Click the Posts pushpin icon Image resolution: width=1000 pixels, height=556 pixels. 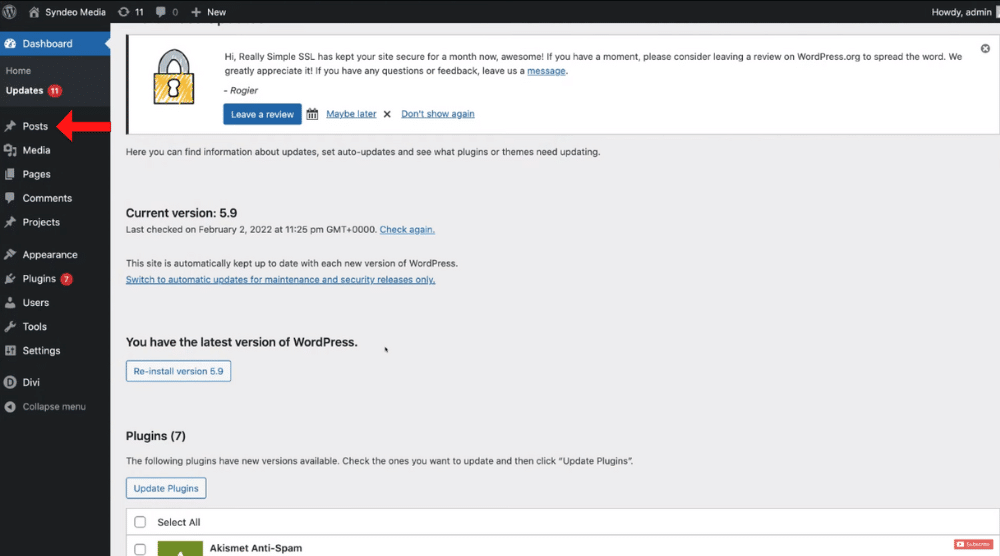(x=10, y=126)
